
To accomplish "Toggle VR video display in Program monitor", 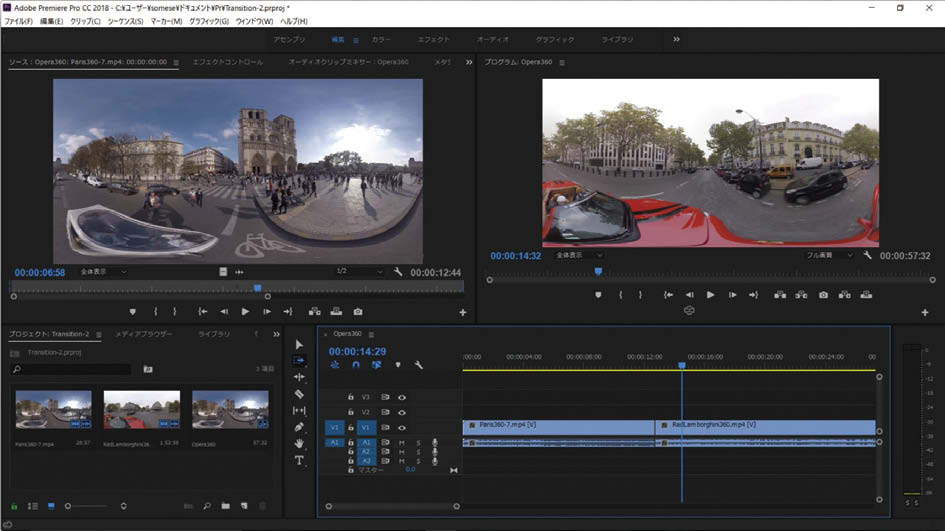I will pyautogui.click(x=689, y=310).
